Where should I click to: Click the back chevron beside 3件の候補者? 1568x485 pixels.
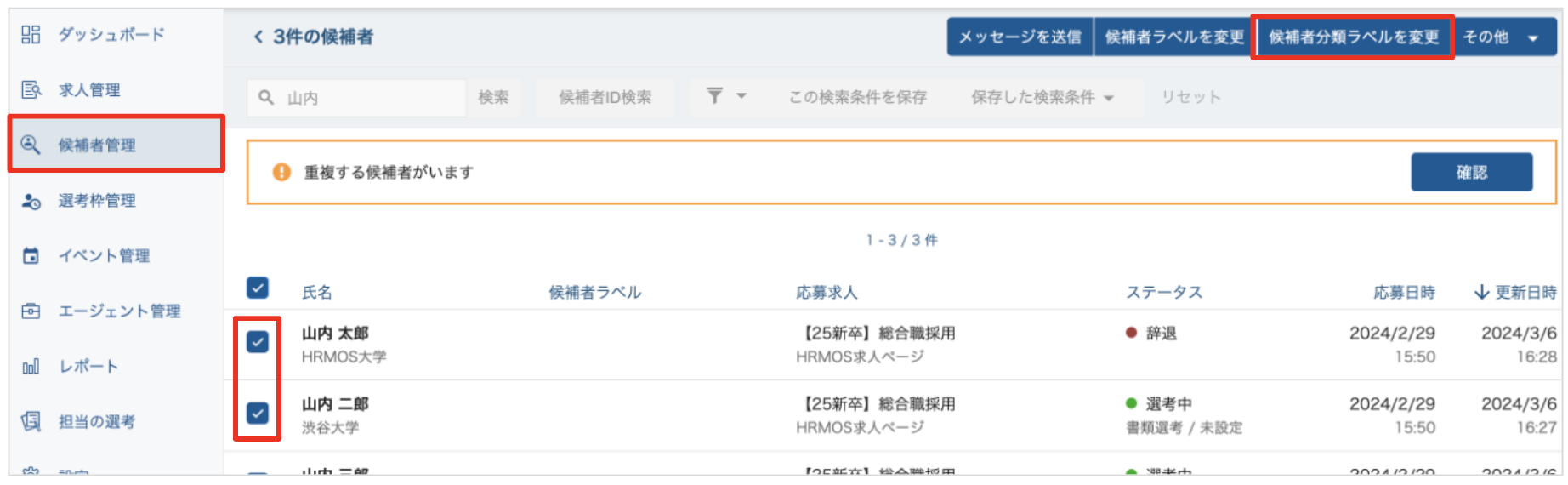pyautogui.click(x=258, y=37)
